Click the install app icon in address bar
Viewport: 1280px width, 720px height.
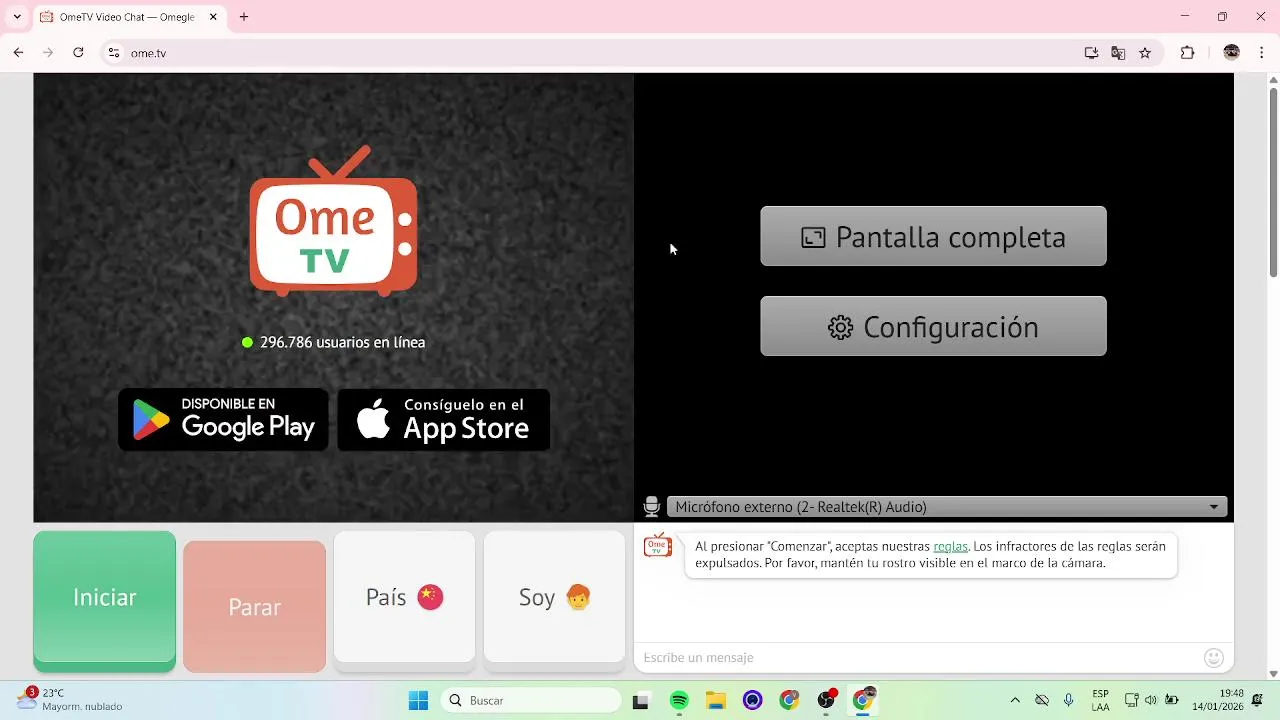(1091, 53)
